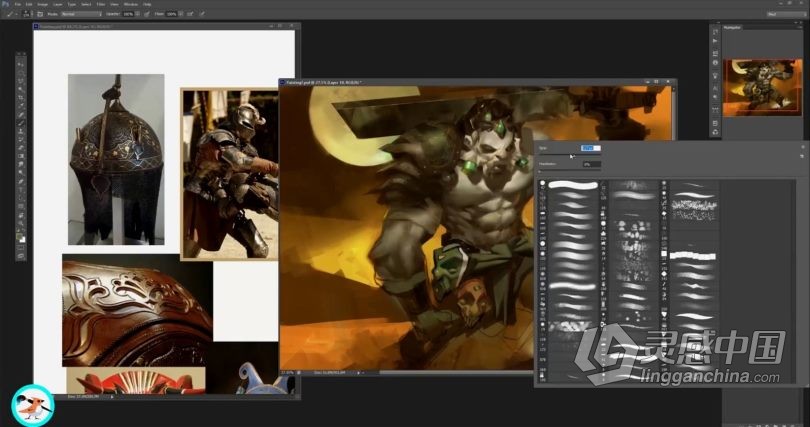Enable airbrush-style build-up

[x=190, y=14]
